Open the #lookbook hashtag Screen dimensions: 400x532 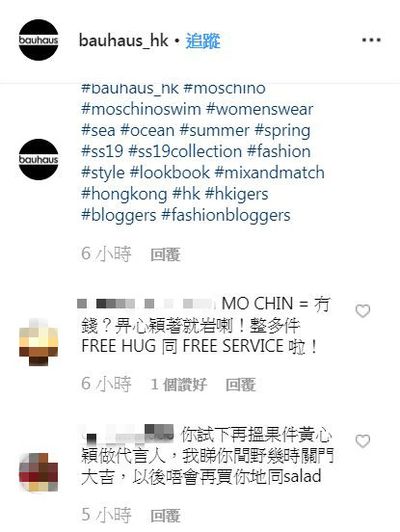tap(170, 173)
